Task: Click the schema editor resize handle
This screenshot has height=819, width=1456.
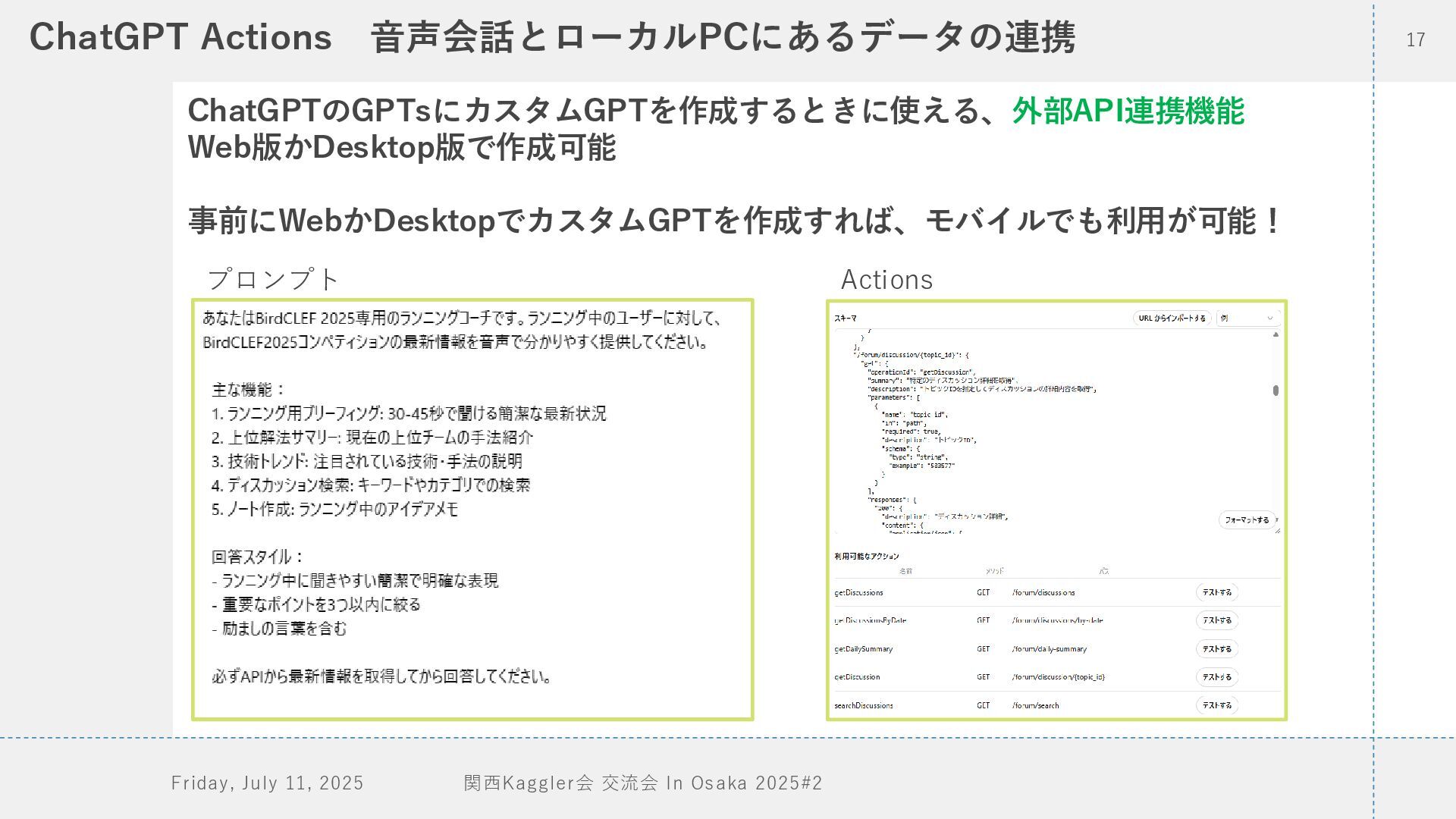Action: pyautogui.click(x=1277, y=530)
